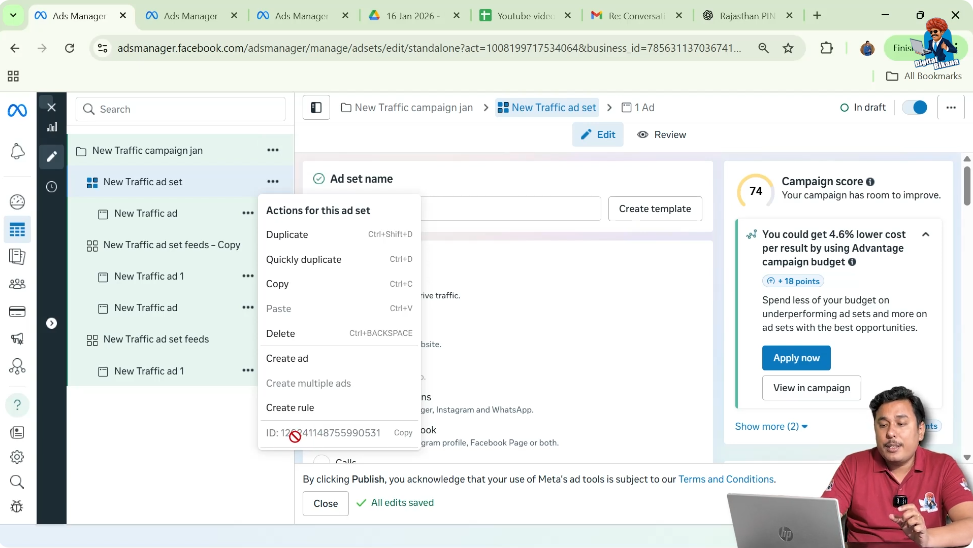
Task: Open options for New Traffic ad set
Action: (272, 182)
